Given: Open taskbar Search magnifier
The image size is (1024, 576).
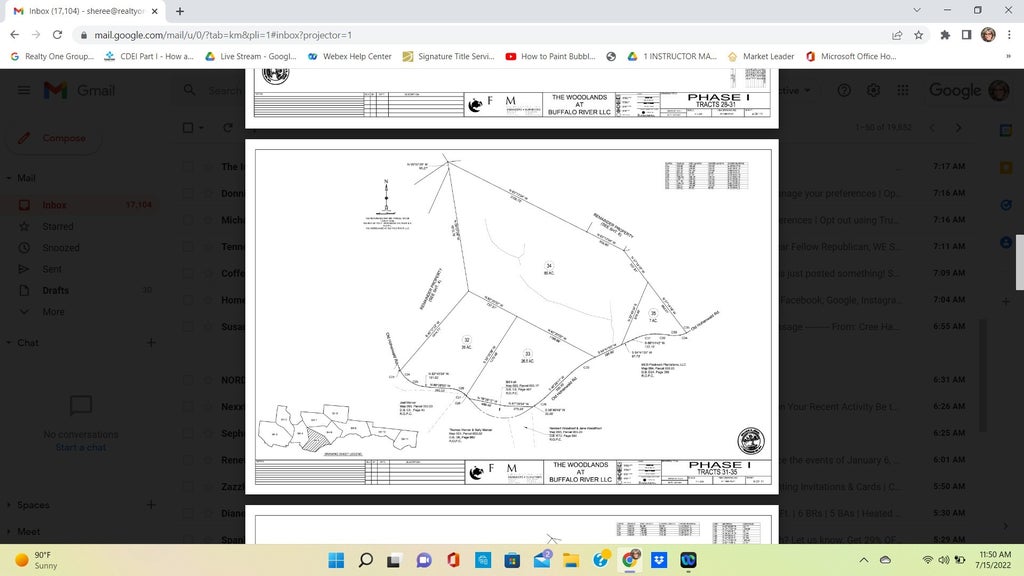Looking at the screenshot, I should pyautogui.click(x=366, y=560).
